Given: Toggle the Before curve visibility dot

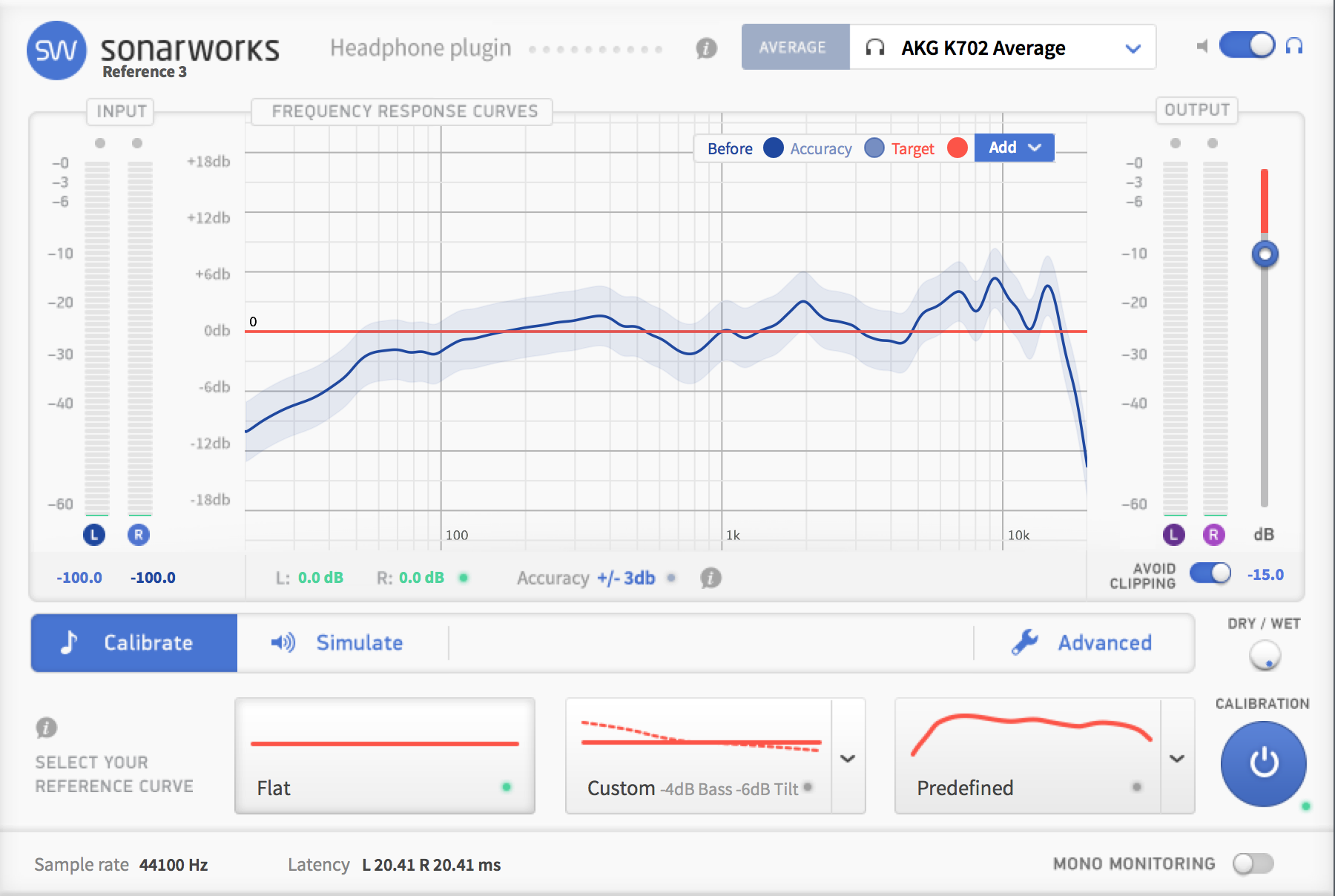Looking at the screenshot, I should coord(774,148).
